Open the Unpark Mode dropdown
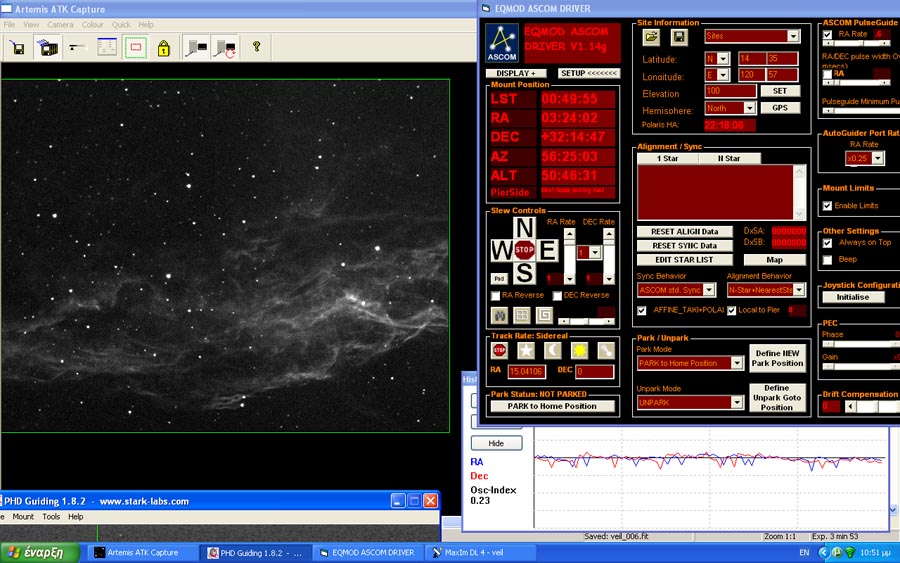 point(736,402)
